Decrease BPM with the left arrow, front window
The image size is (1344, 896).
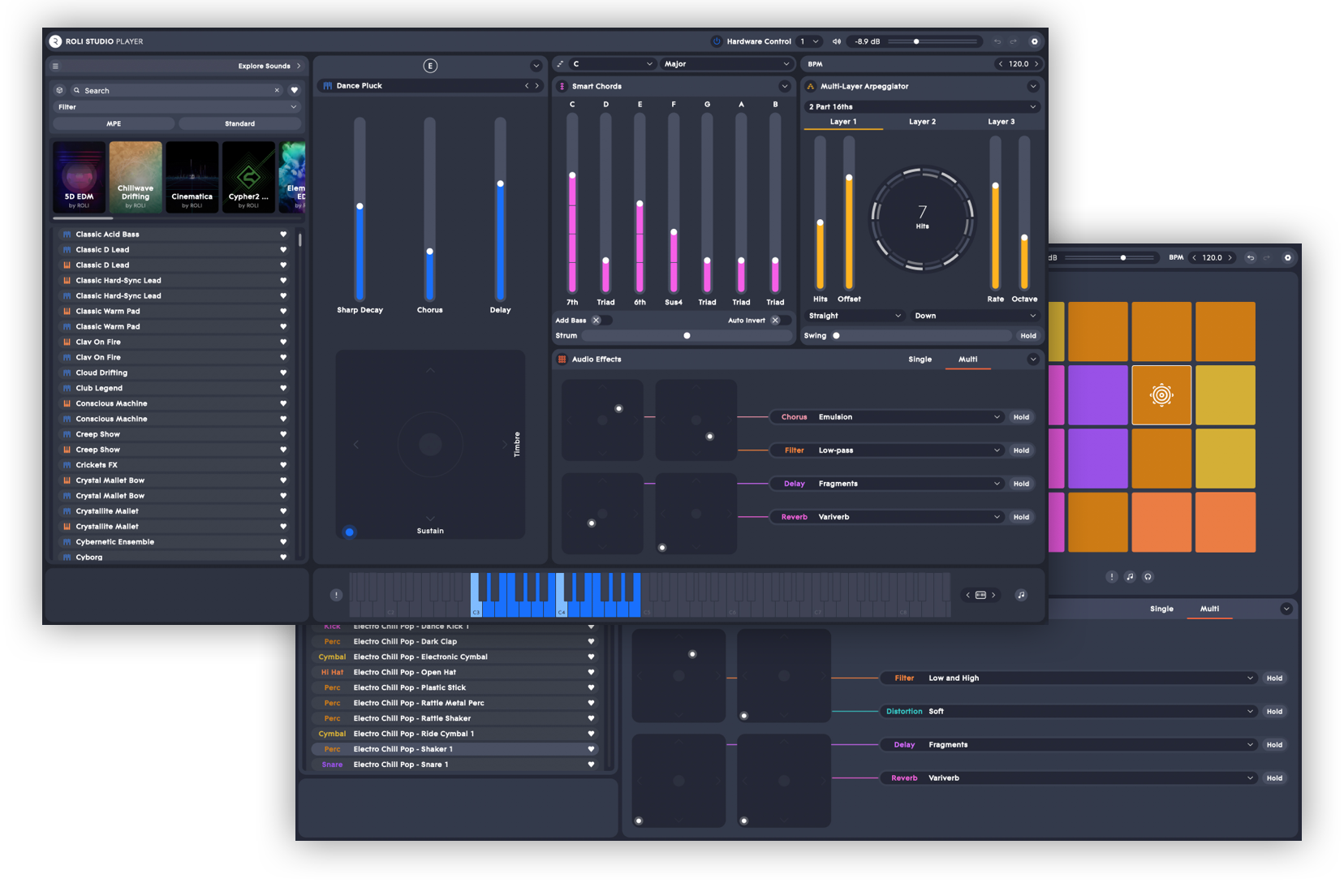click(1001, 63)
